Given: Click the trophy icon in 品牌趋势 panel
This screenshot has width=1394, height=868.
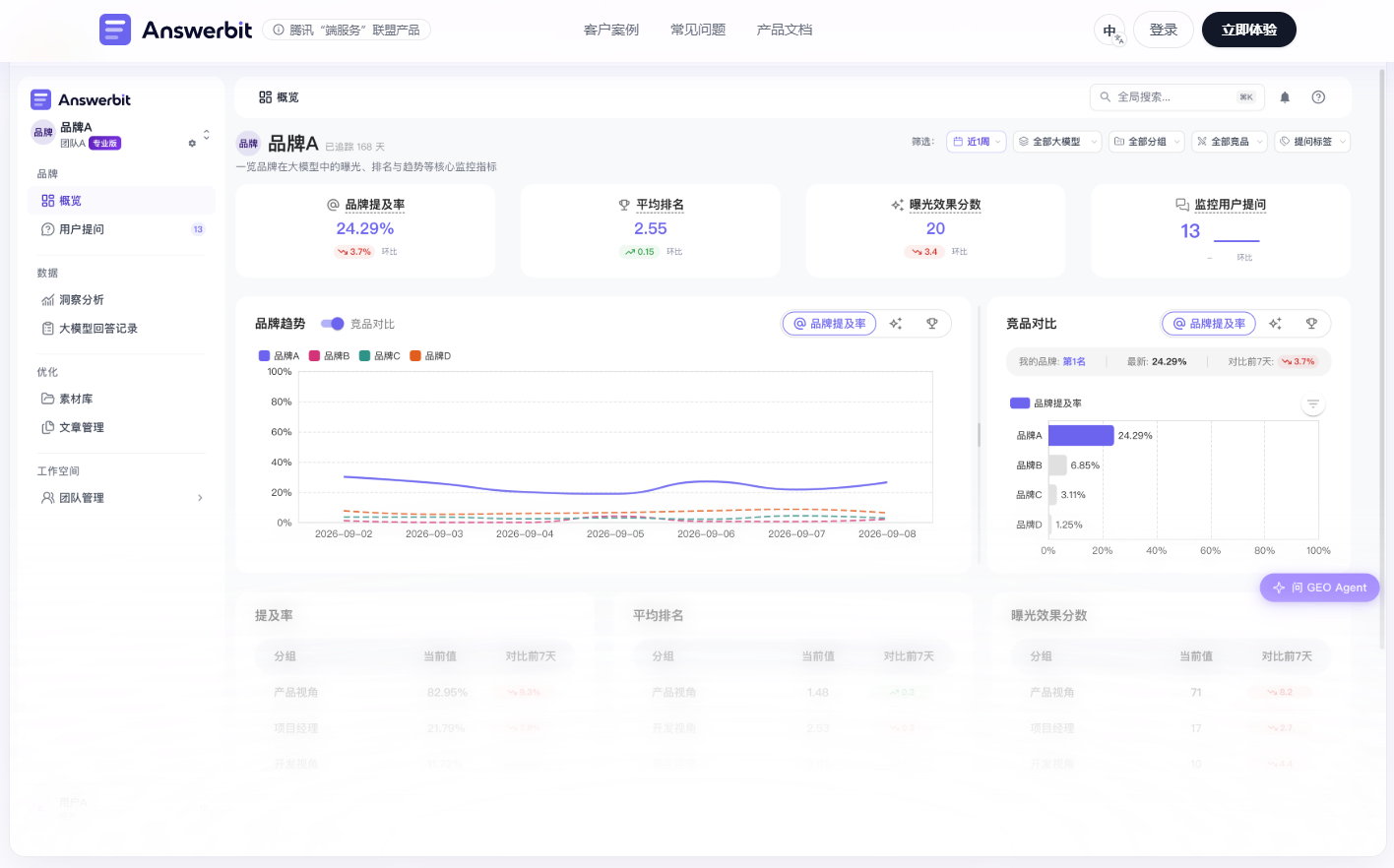Looking at the screenshot, I should tap(931, 324).
